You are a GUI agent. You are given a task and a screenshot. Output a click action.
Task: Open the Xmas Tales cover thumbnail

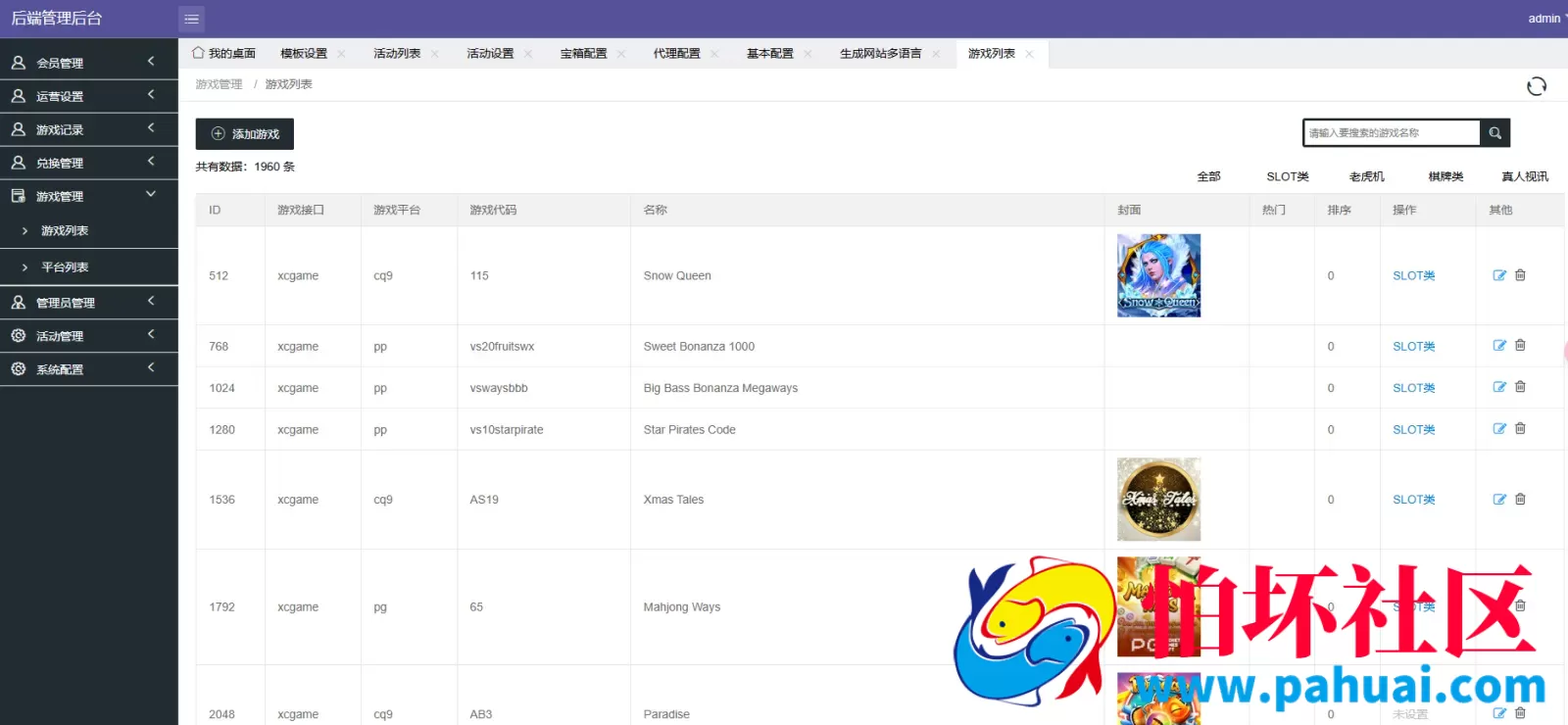coord(1158,500)
